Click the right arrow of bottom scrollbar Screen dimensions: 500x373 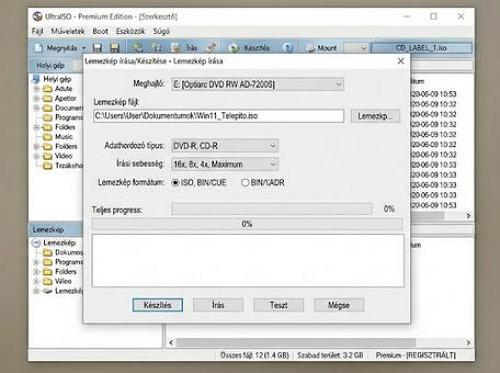click(468, 342)
